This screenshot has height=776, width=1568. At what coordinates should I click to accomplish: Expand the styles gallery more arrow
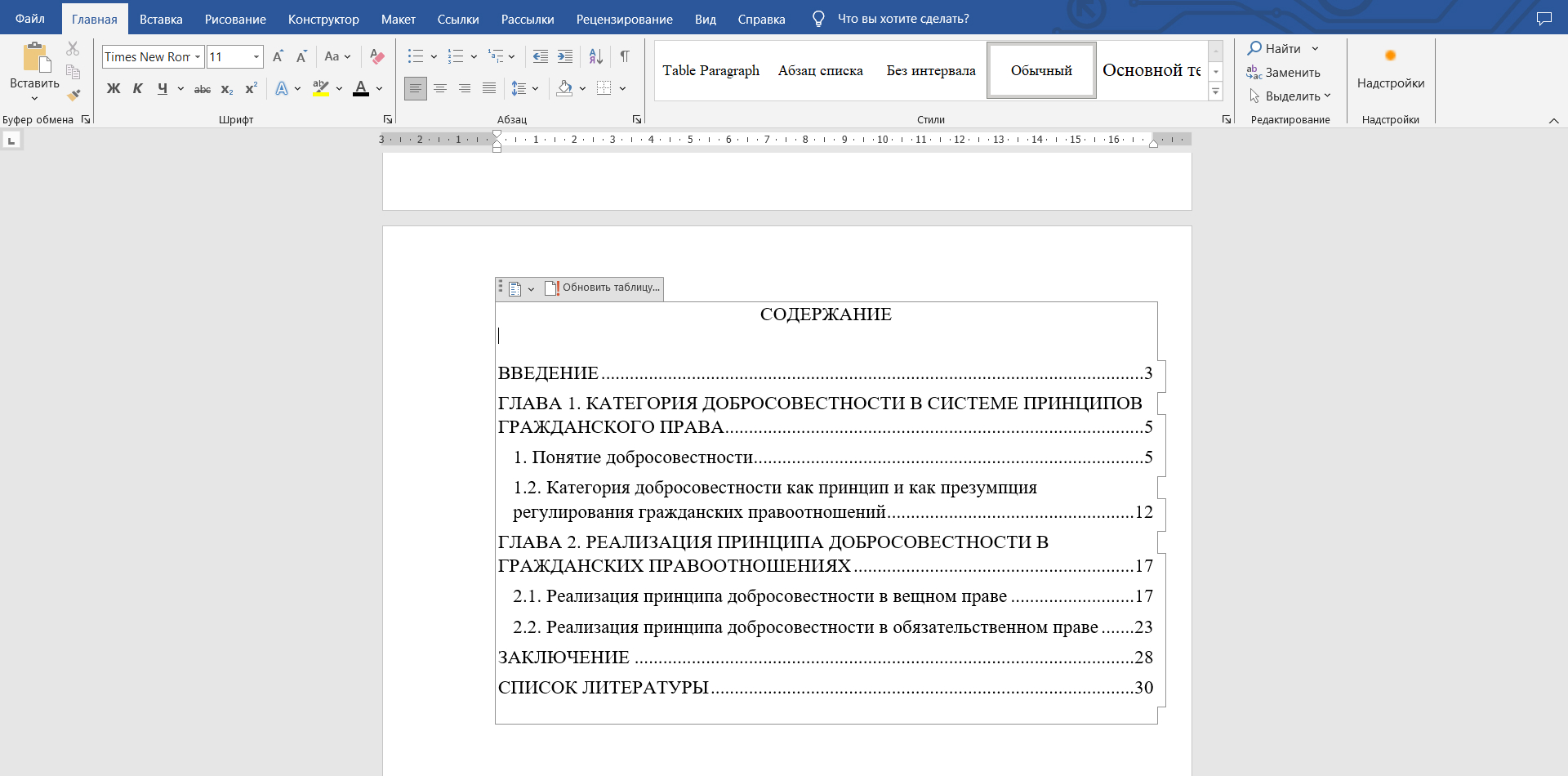click(1216, 91)
